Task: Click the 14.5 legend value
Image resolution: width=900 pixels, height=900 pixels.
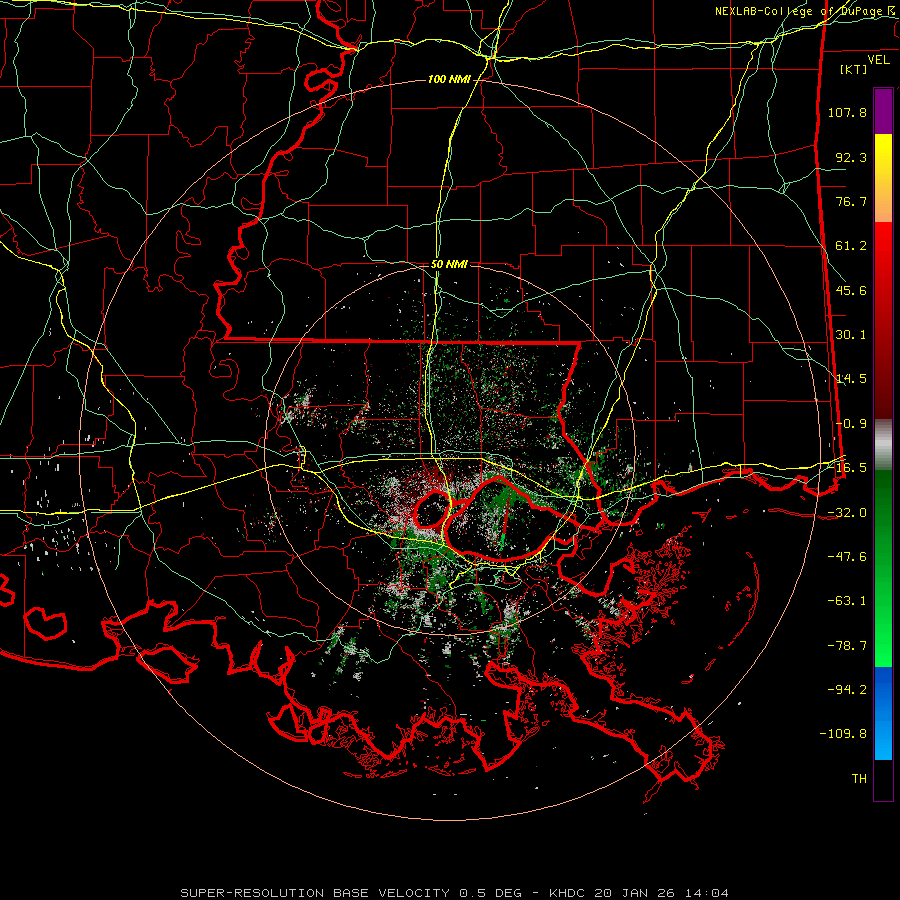Action: pyautogui.click(x=851, y=379)
